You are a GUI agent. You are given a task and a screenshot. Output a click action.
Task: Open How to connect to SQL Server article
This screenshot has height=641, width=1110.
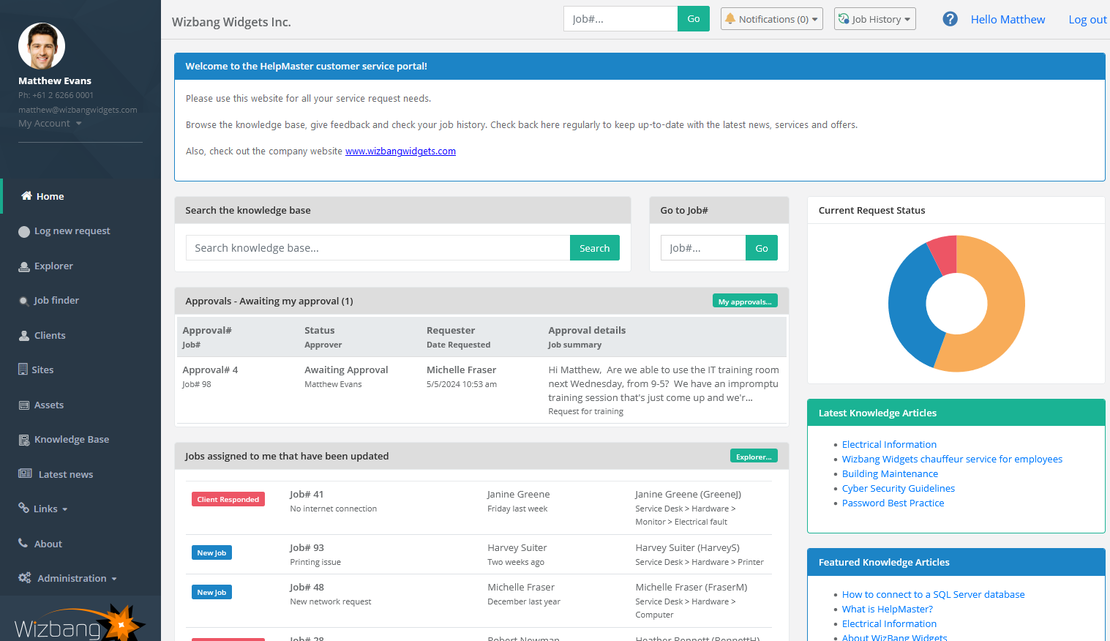click(933, 594)
